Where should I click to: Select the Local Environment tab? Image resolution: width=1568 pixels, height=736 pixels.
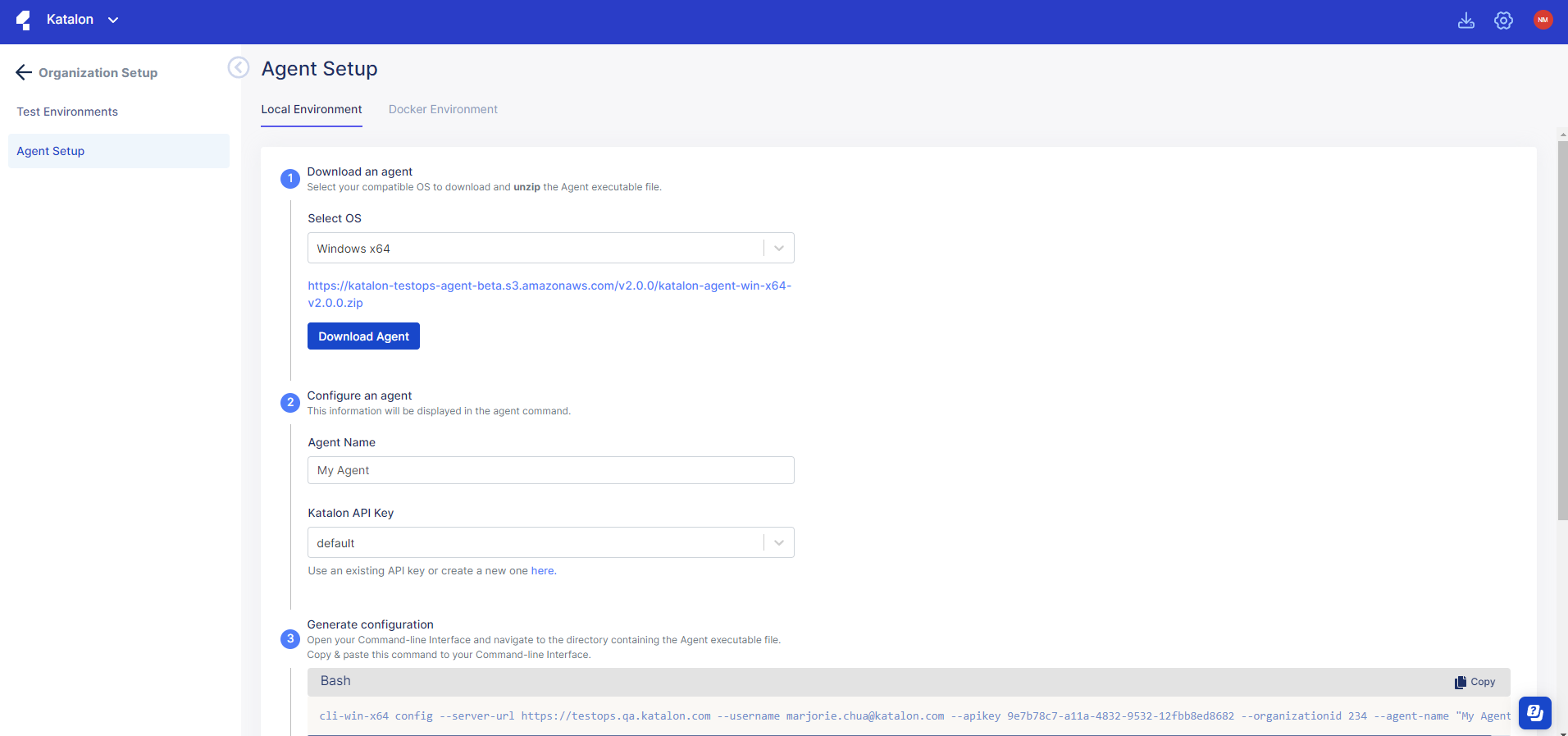(x=311, y=109)
